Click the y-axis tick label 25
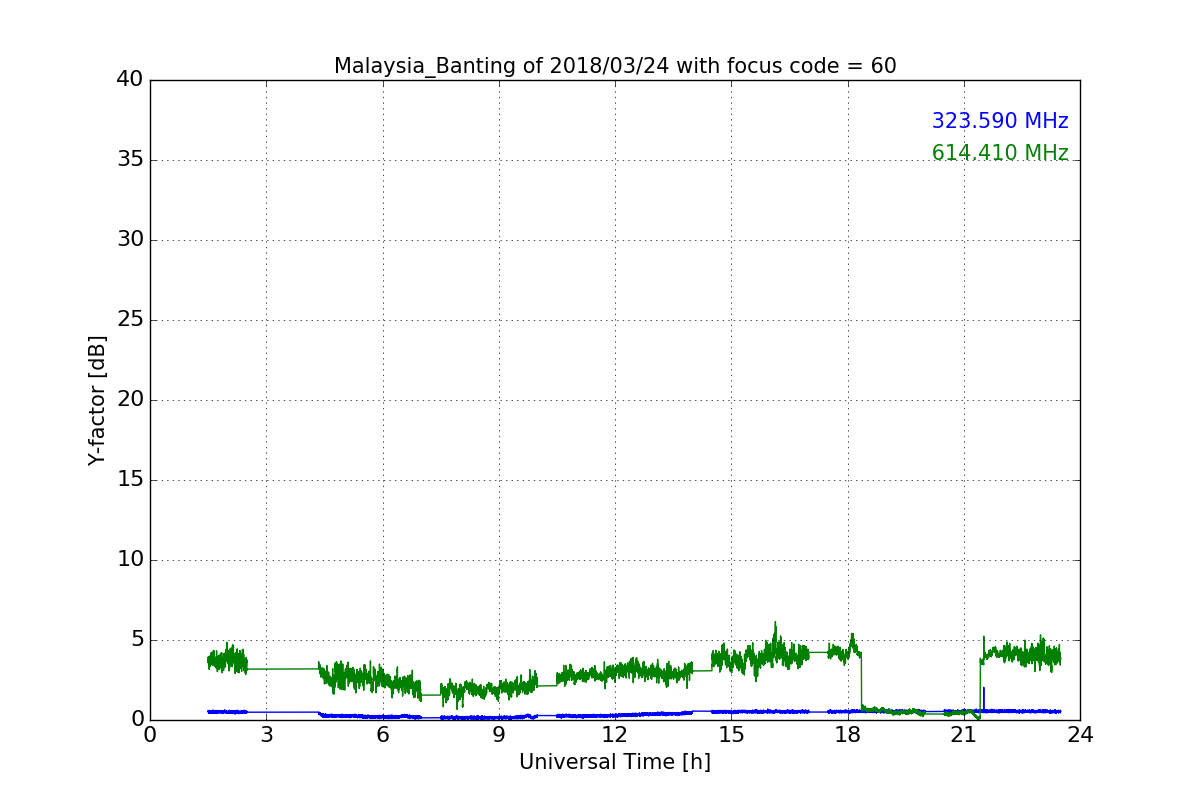1200x800 pixels. tap(130, 320)
